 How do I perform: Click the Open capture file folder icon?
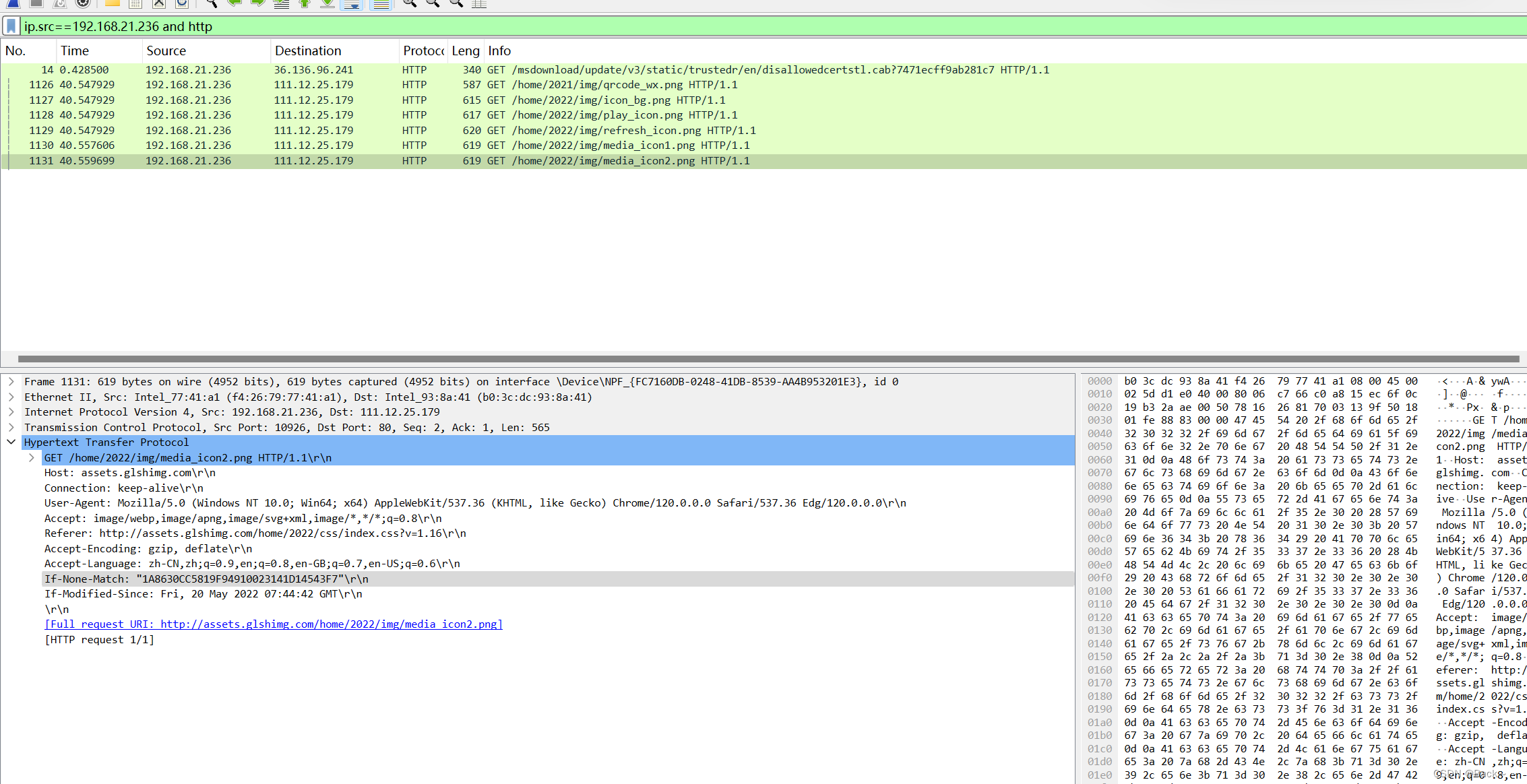(x=112, y=3)
